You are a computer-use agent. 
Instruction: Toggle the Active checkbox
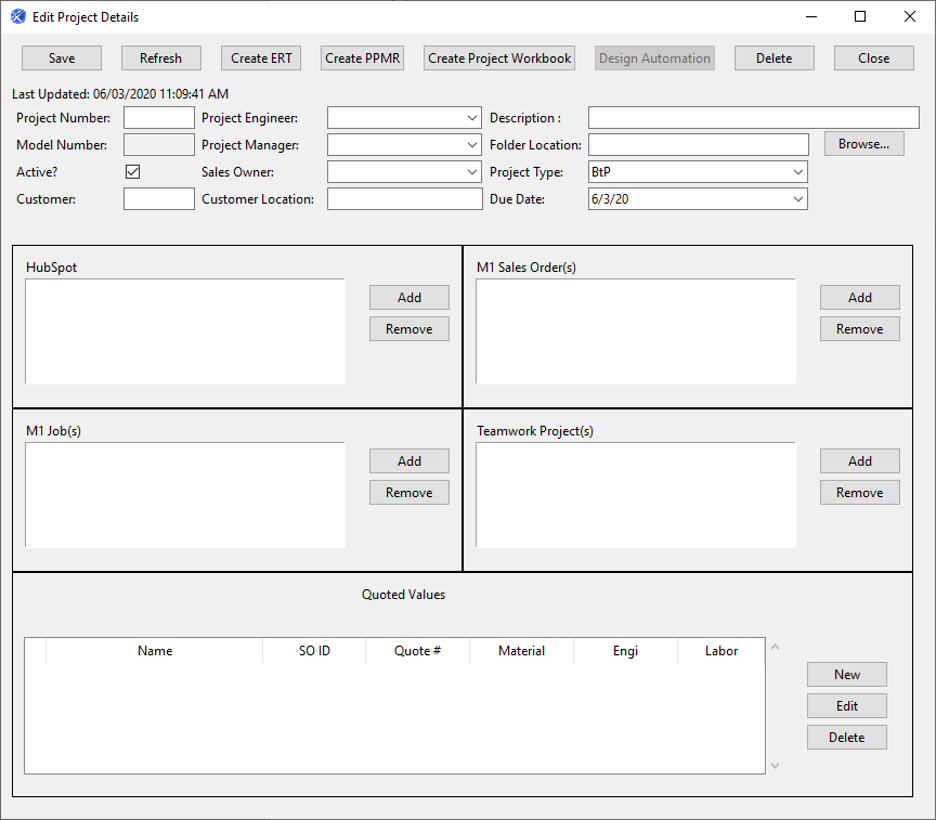(130, 171)
